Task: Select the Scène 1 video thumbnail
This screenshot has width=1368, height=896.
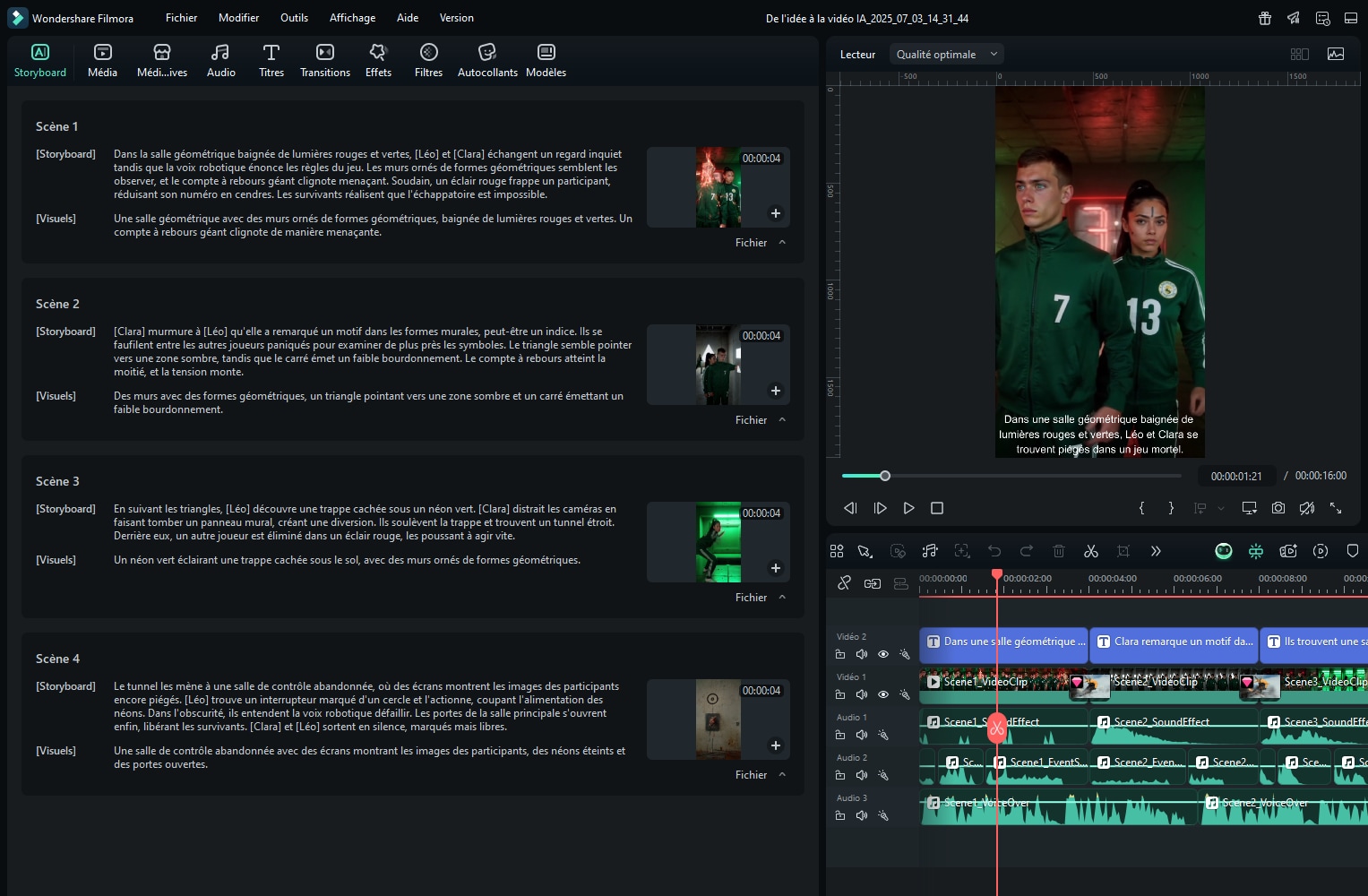Action: [x=718, y=187]
